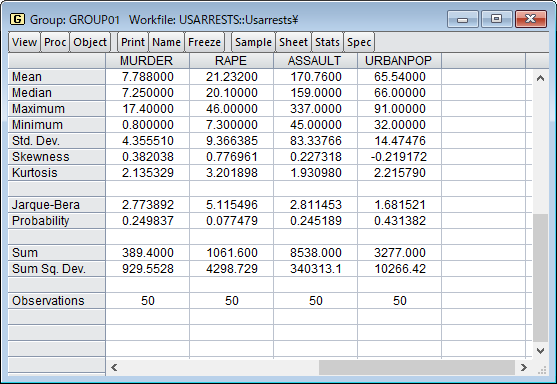
Task: Click vertical scrollbar down arrow
Action: pos(540,351)
